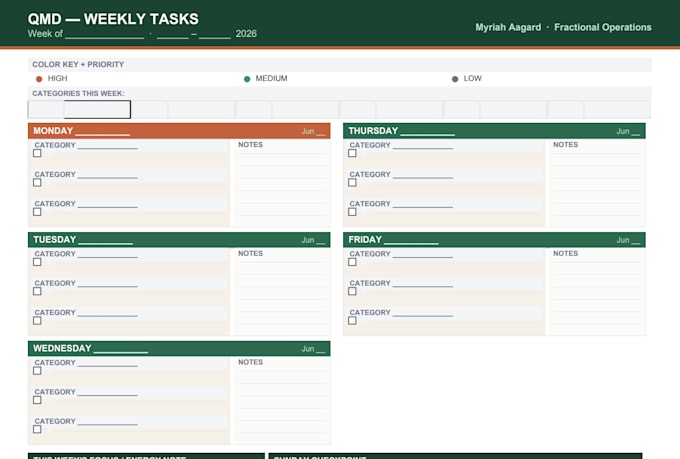Check Tuesday's first category checkbox
Screen dimensions: 680x459
click(x=37, y=262)
